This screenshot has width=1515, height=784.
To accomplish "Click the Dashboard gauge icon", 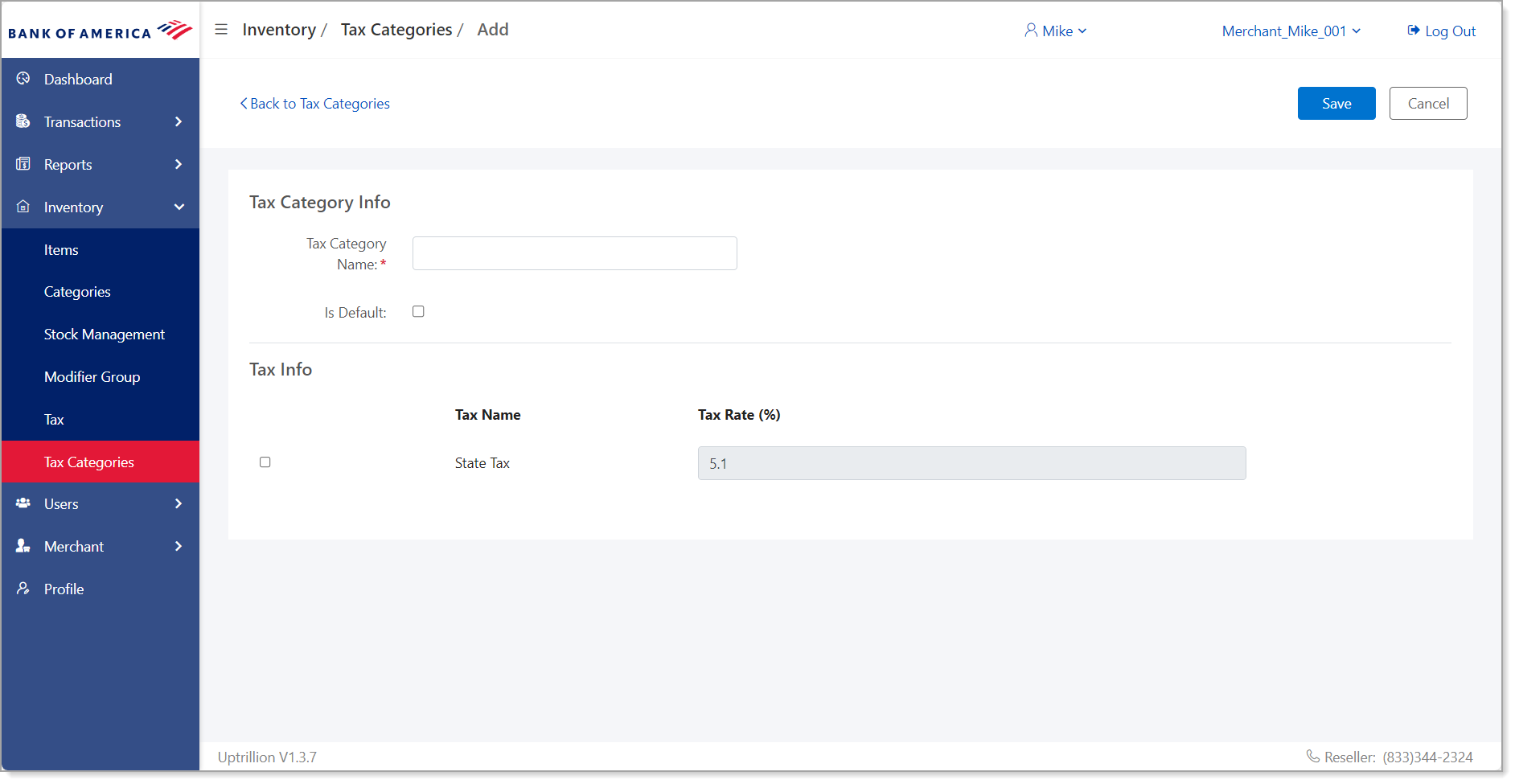I will pos(23,79).
